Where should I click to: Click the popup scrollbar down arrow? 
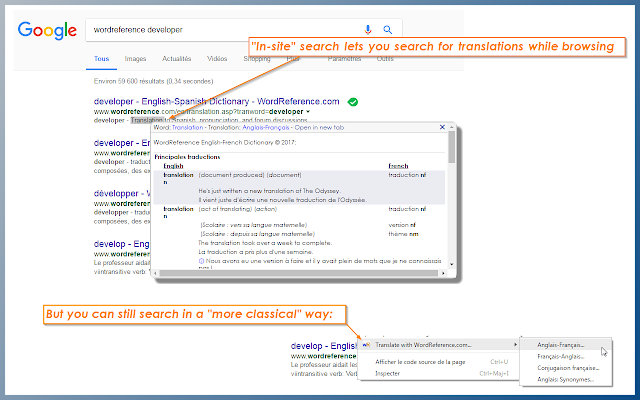(451, 264)
